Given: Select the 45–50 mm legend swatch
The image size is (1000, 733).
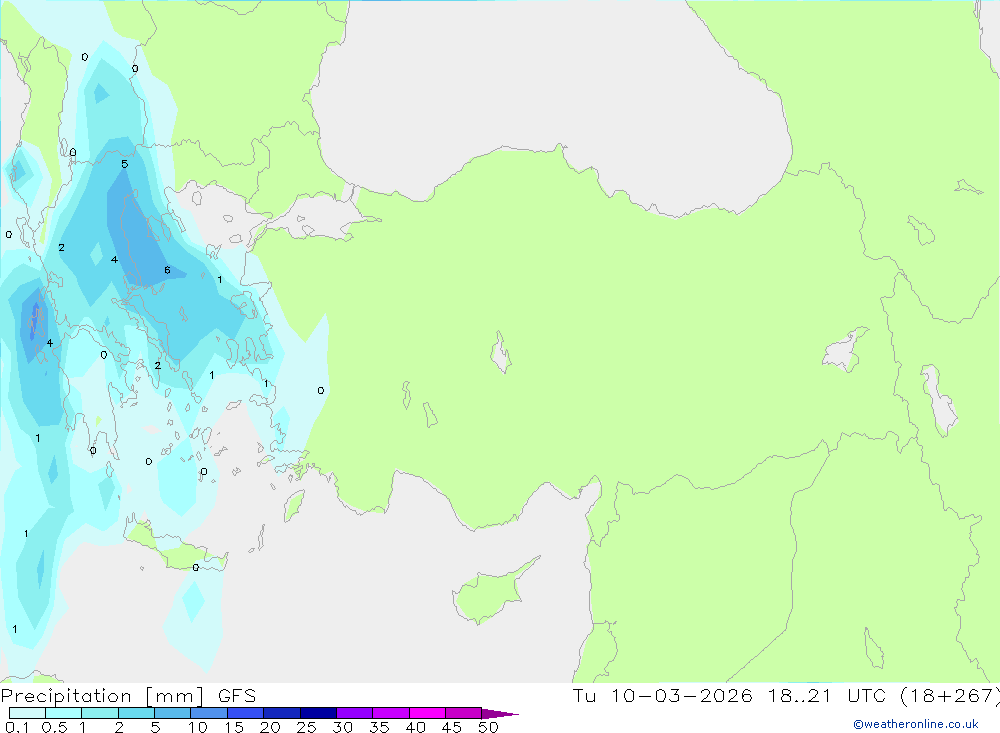Looking at the screenshot, I should point(463,713).
